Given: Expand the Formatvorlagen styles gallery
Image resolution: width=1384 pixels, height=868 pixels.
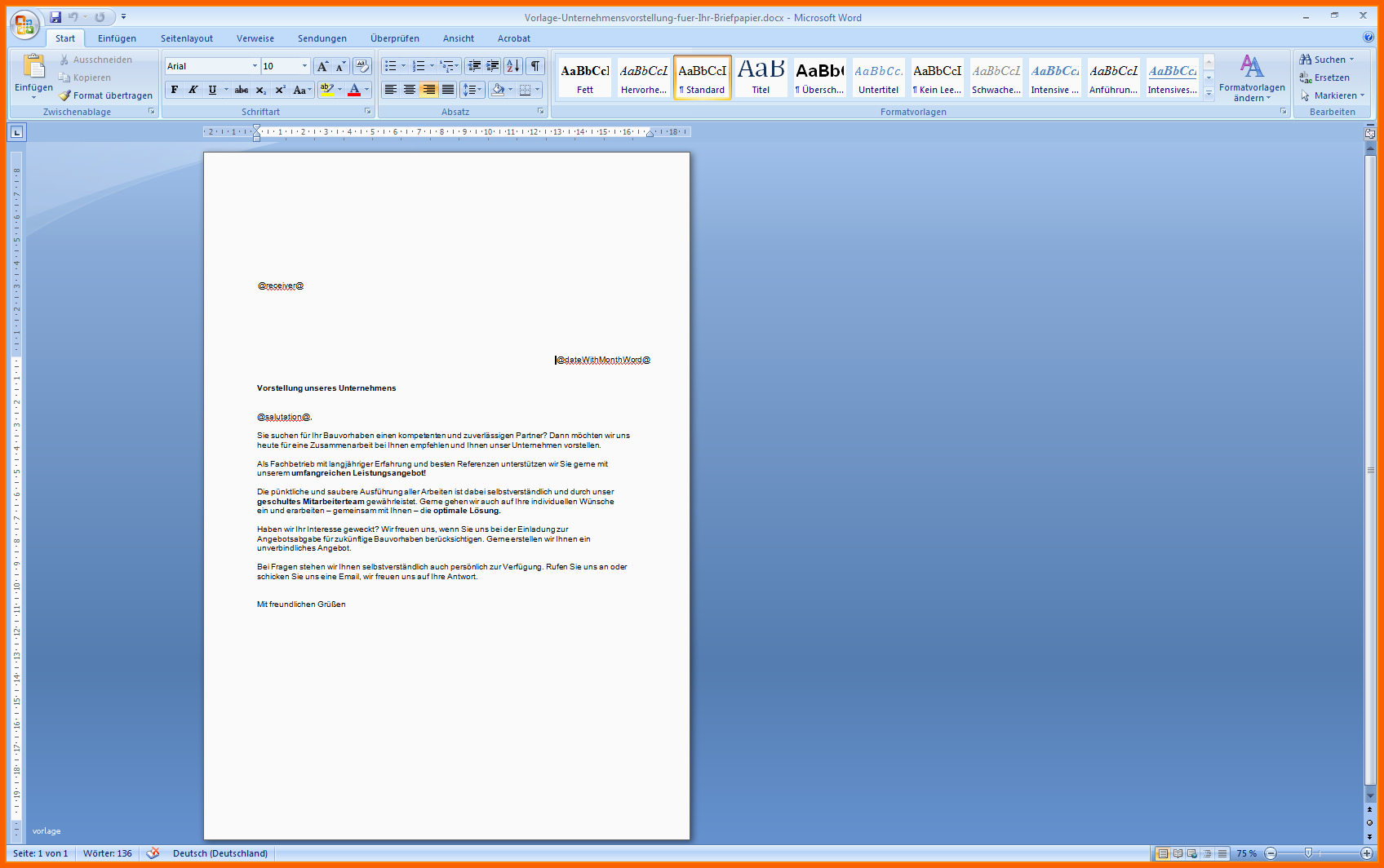Looking at the screenshot, I should 1209,95.
